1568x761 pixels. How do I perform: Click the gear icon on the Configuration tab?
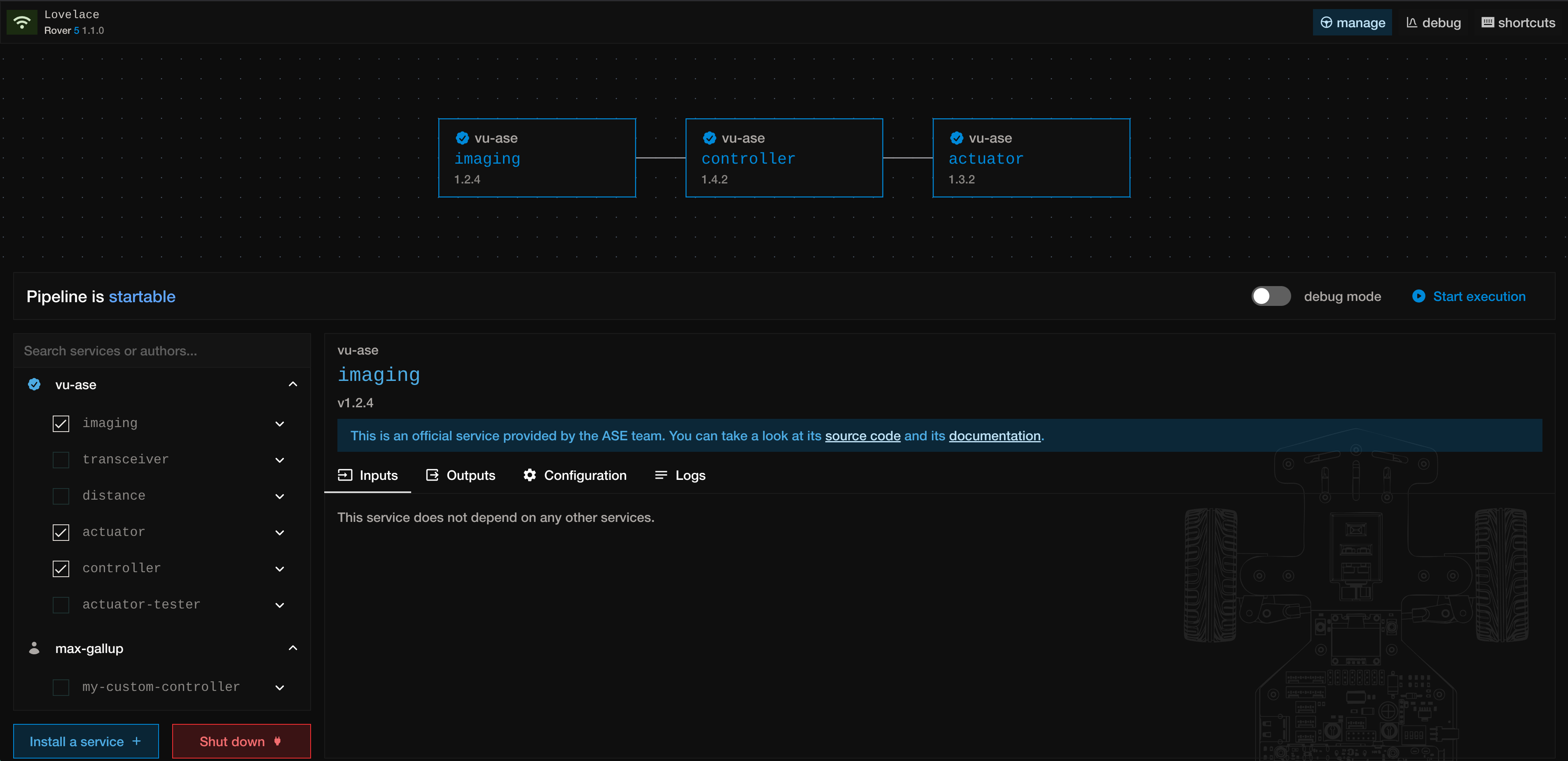pos(529,475)
